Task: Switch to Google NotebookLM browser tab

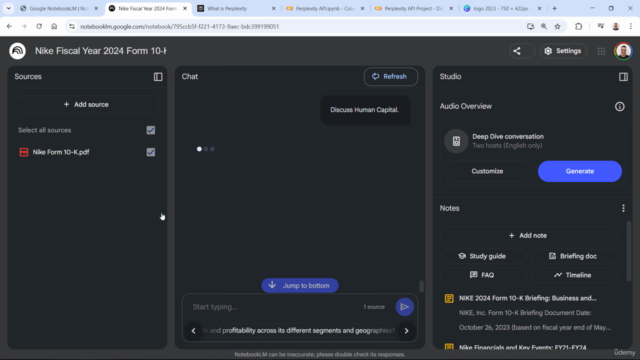Action: [58, 9]
